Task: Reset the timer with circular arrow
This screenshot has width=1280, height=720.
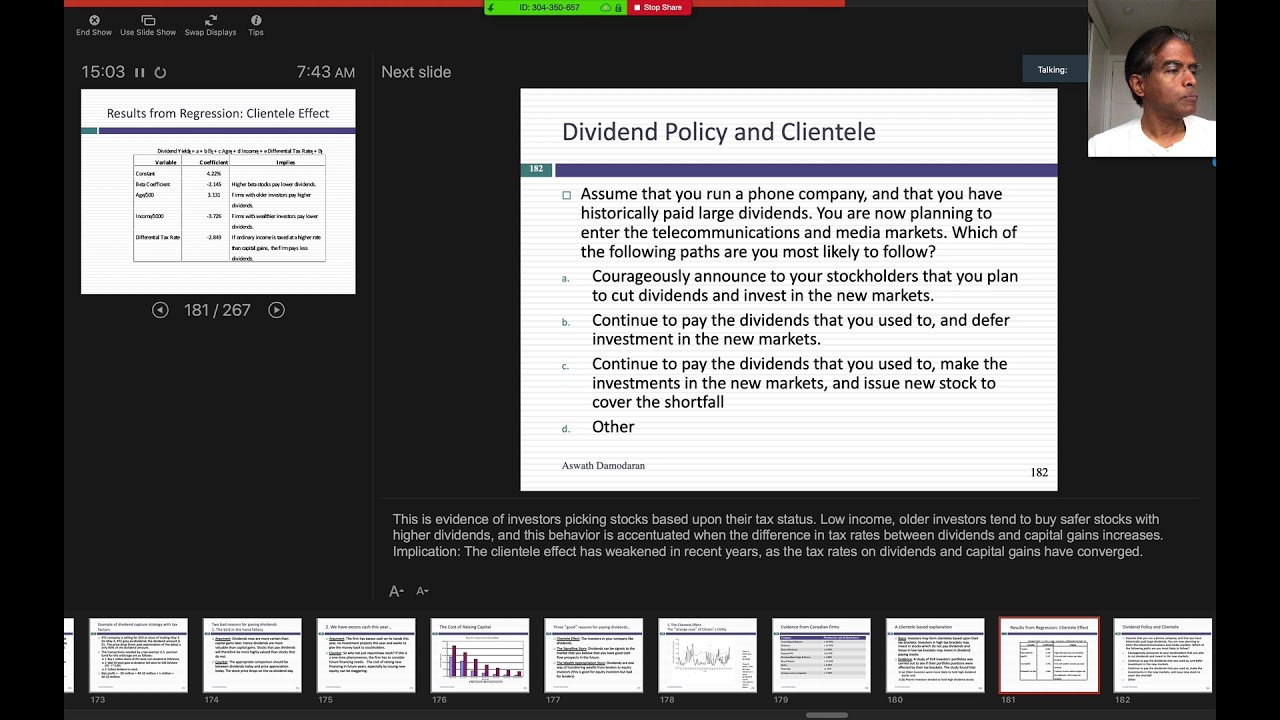Action: [160, 72]
